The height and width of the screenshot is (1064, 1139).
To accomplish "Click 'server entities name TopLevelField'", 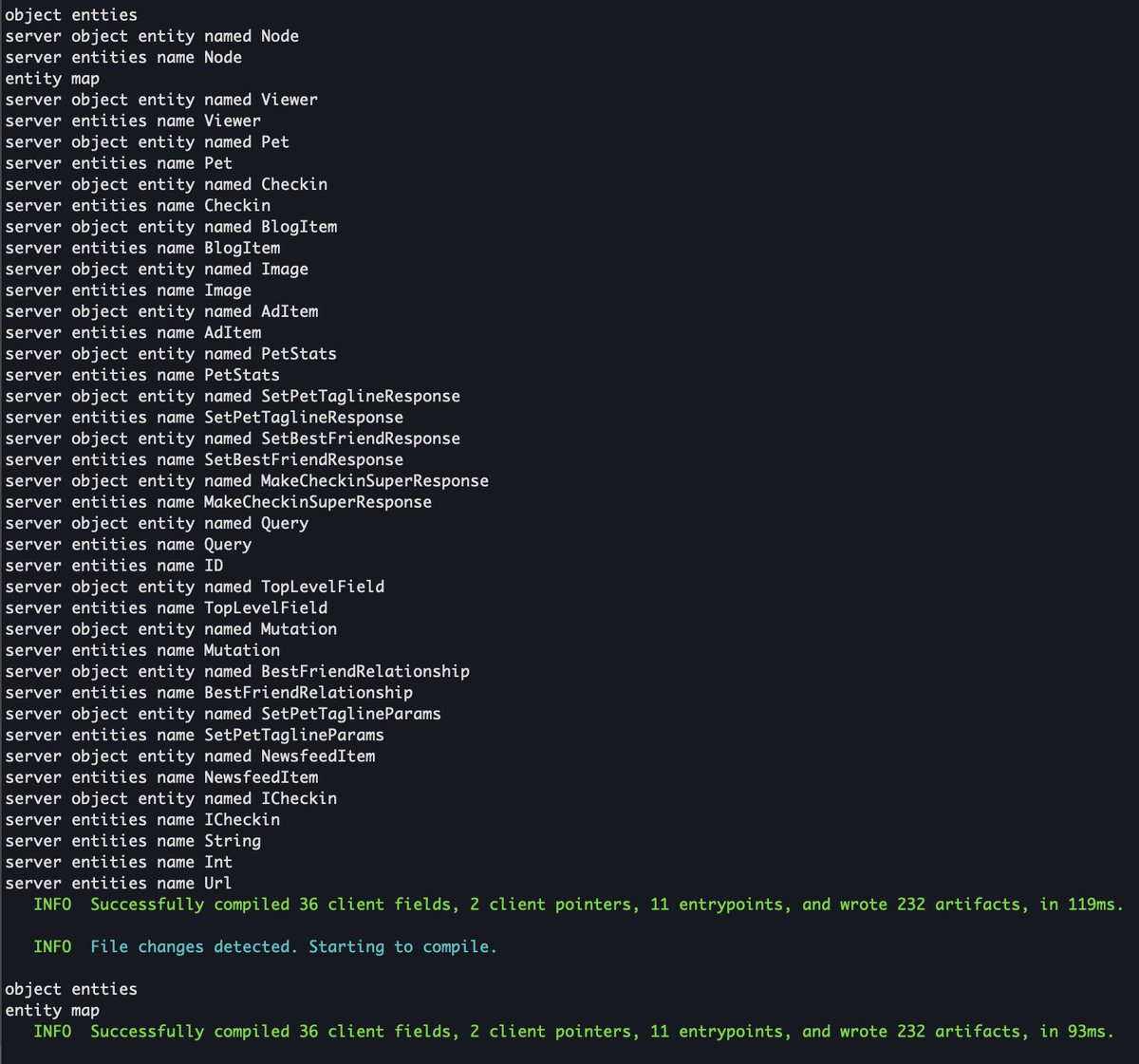I will (166, 608).
